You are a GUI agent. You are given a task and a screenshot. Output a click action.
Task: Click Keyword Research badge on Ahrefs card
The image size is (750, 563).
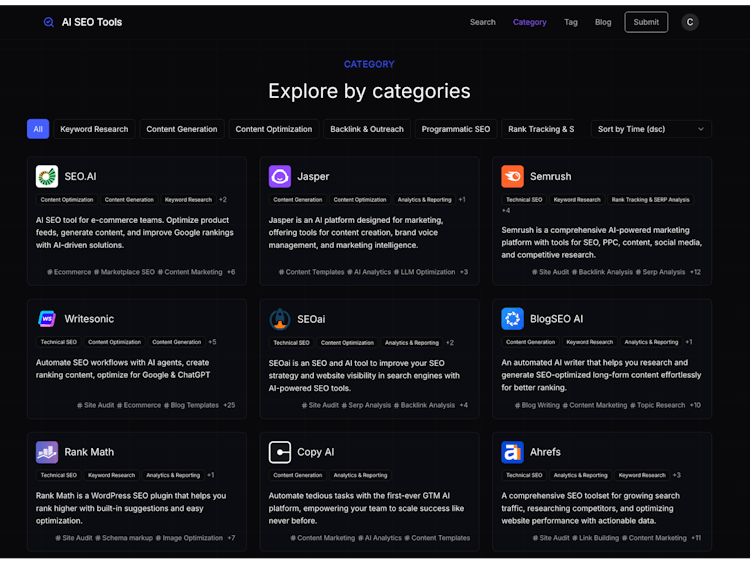pos(642,475)
